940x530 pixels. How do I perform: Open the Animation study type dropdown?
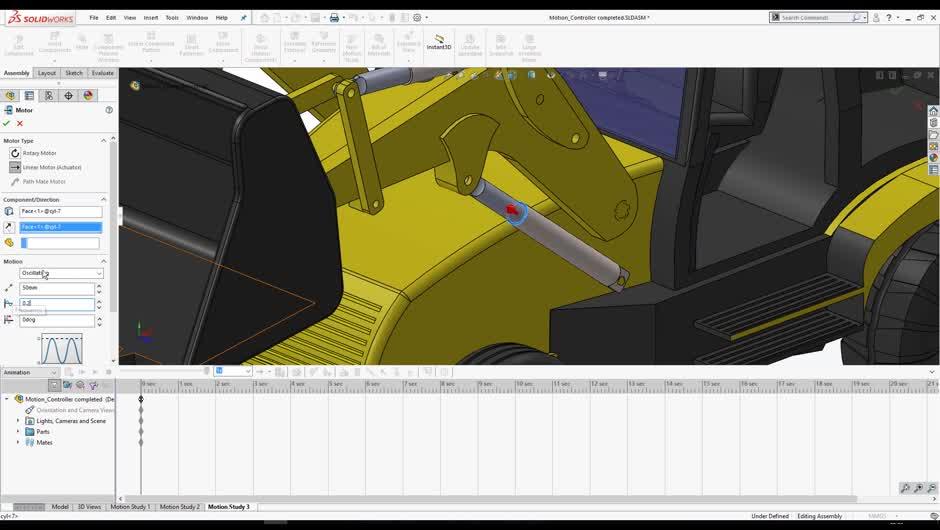[31, 372]
